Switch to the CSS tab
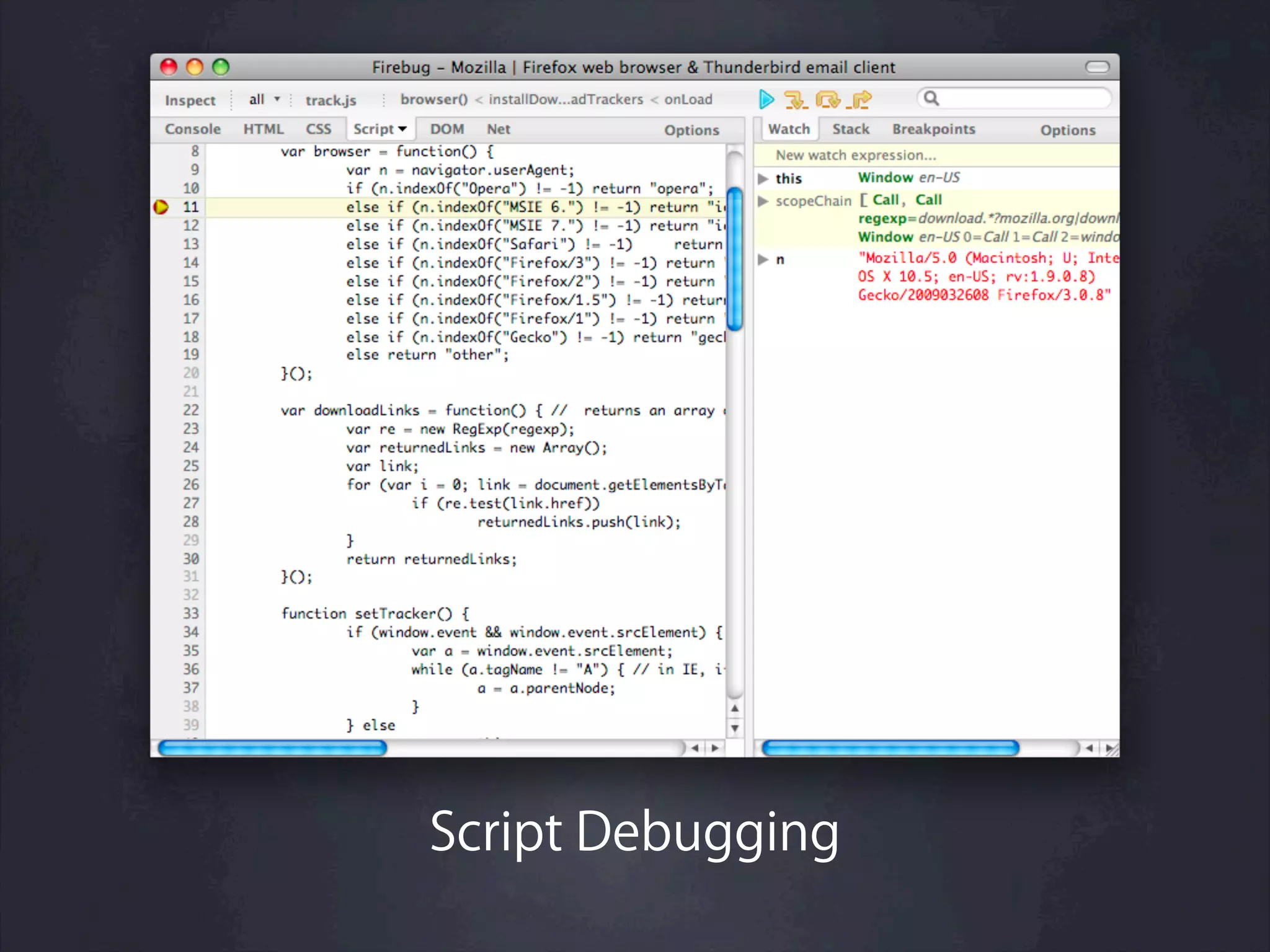 click(318, 129)
